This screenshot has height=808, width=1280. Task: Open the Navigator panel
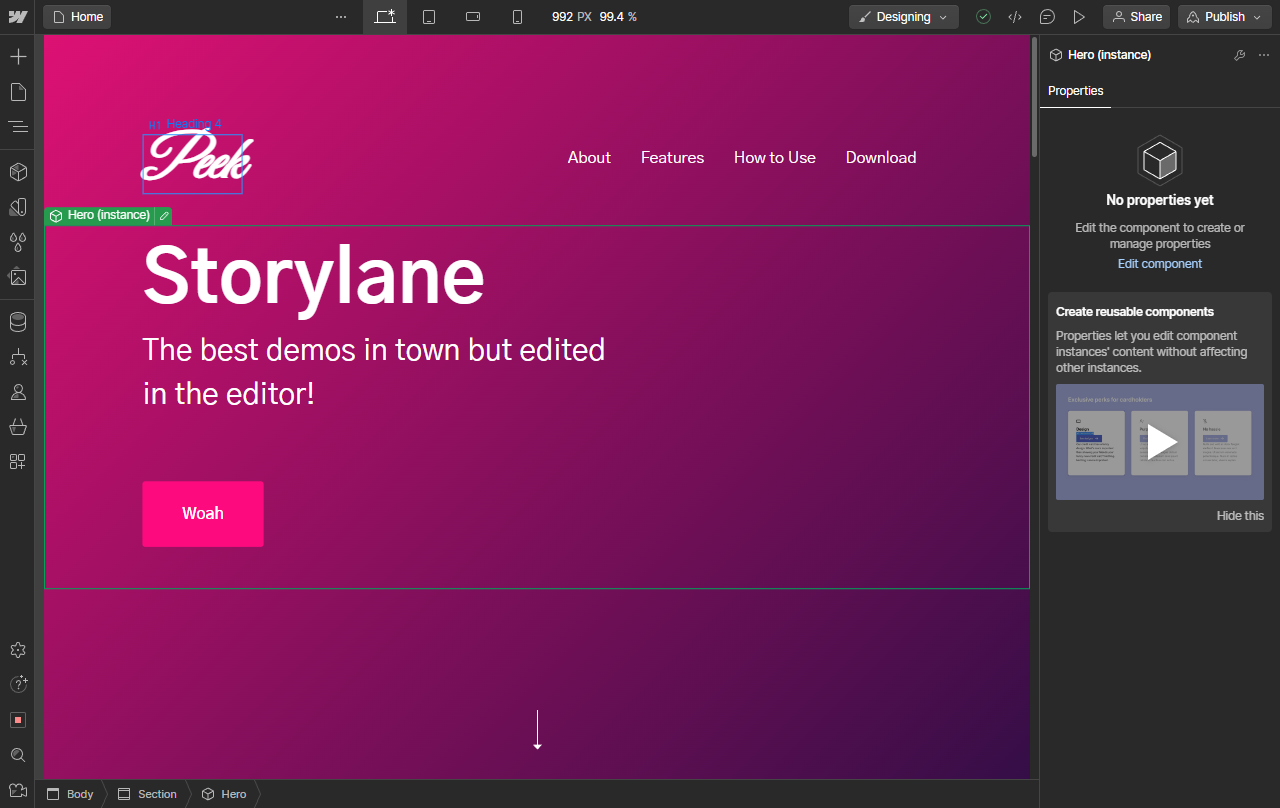point(17,127)
